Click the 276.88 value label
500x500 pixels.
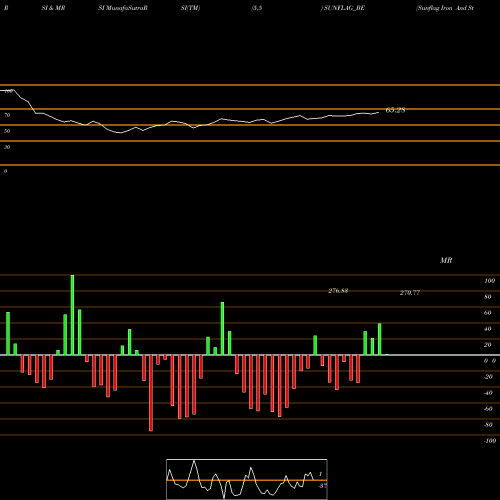pos(338,291)
